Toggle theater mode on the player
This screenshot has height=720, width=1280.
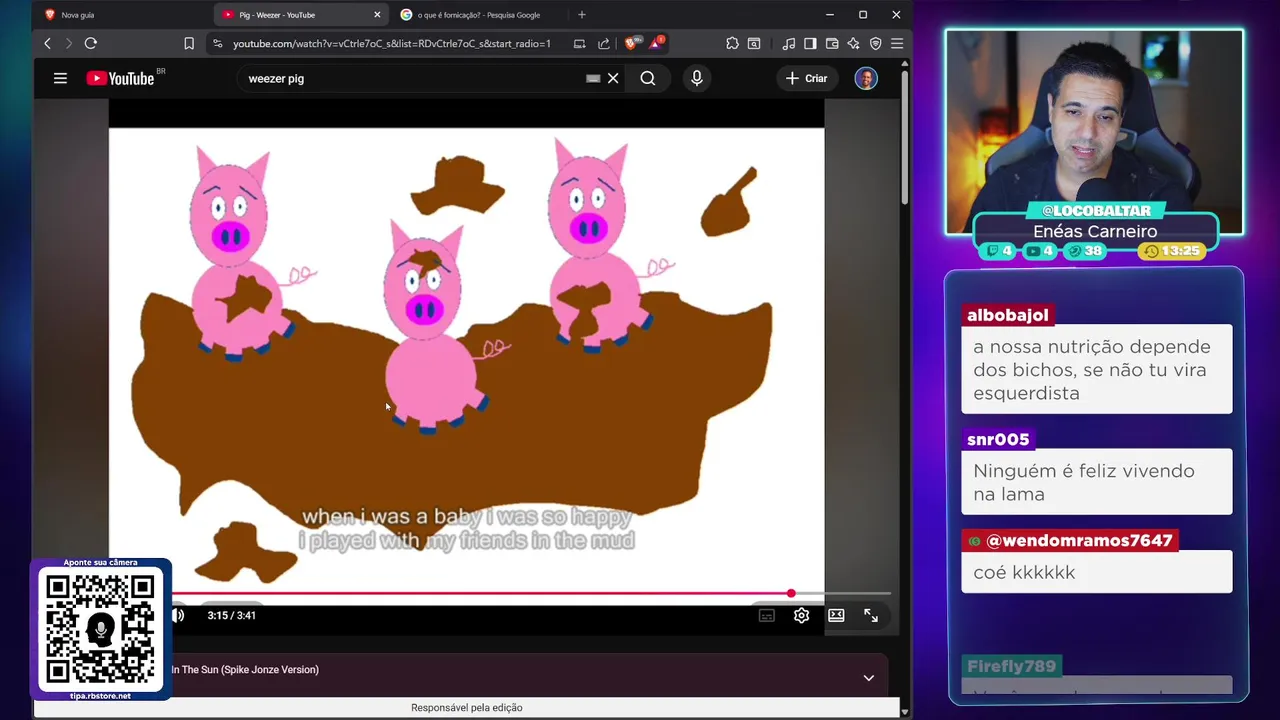[x=836, y=615]
